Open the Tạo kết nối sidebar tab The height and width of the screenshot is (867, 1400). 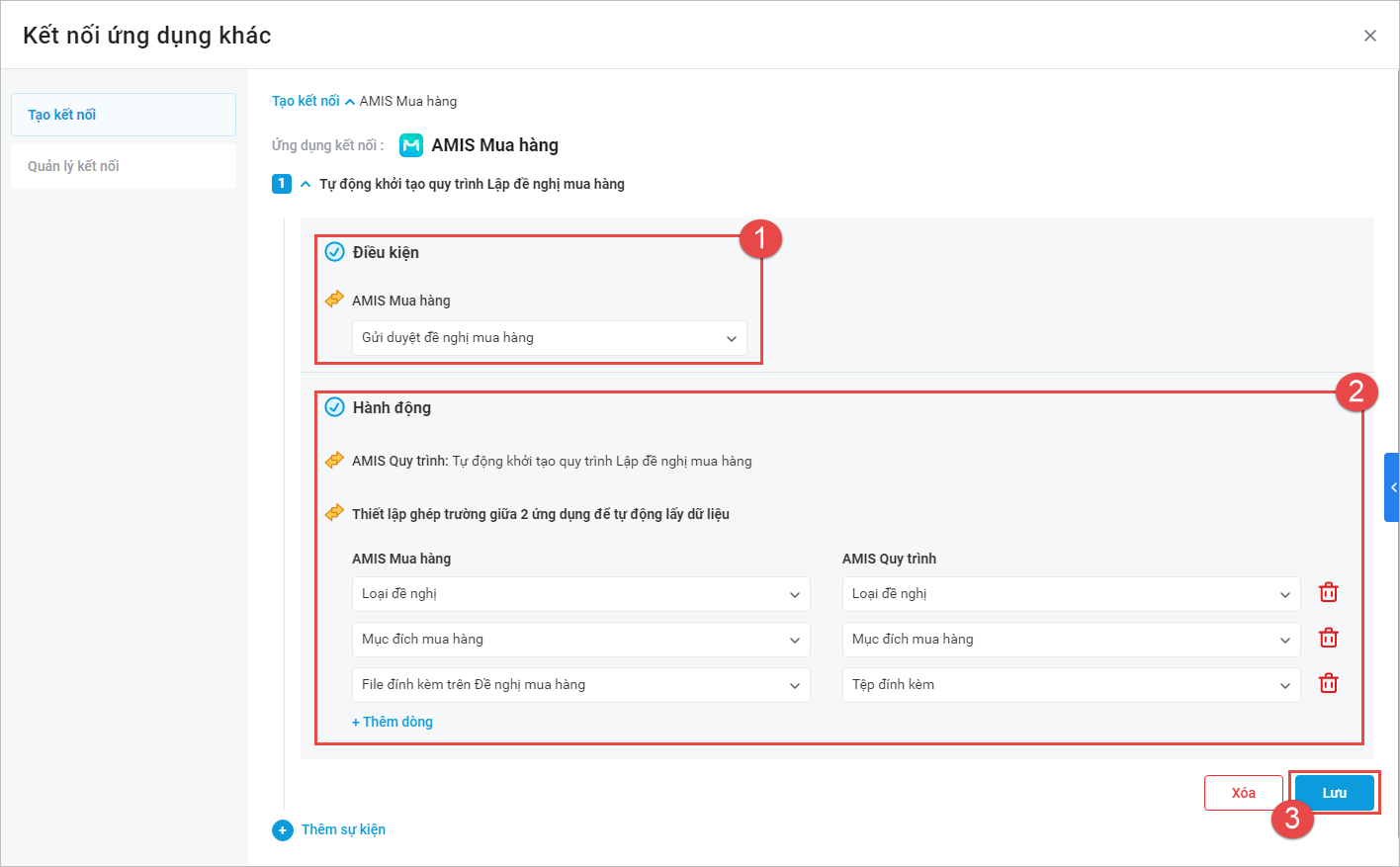(124, 115)
